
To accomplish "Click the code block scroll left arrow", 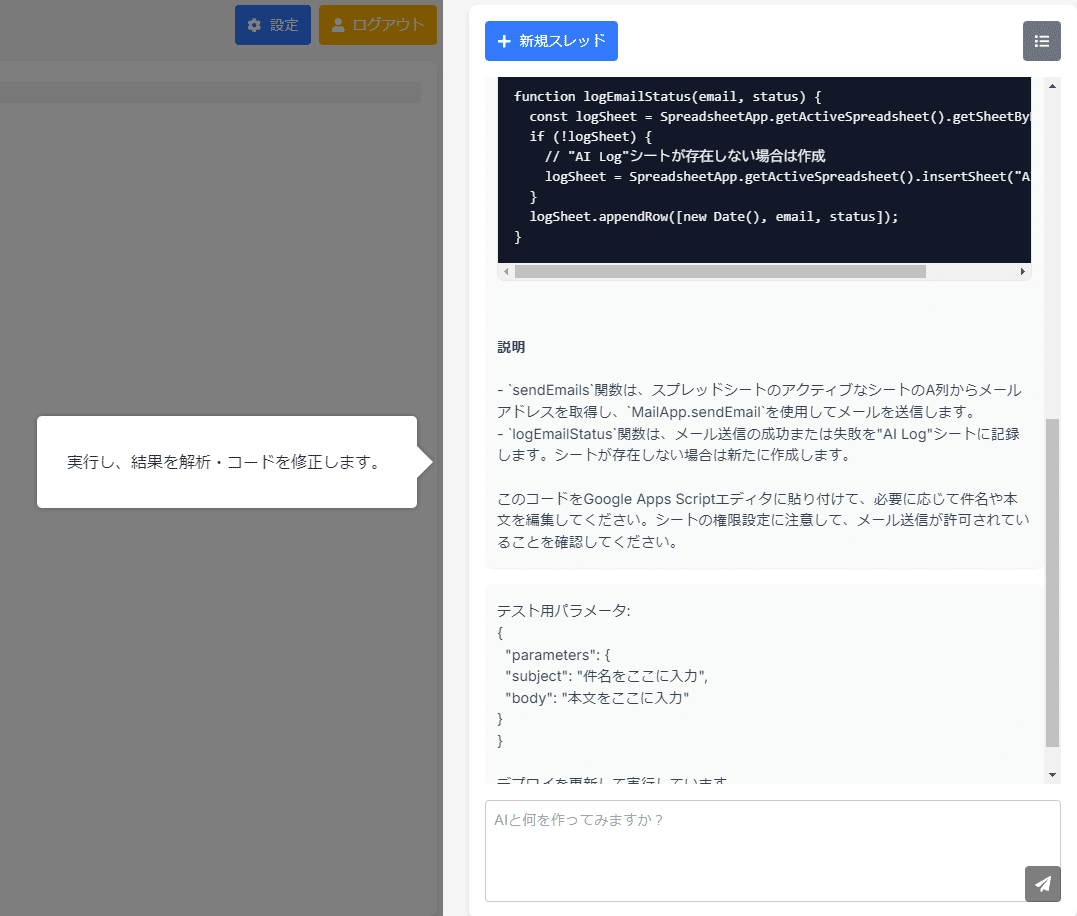I will click(x=506, y=272).
